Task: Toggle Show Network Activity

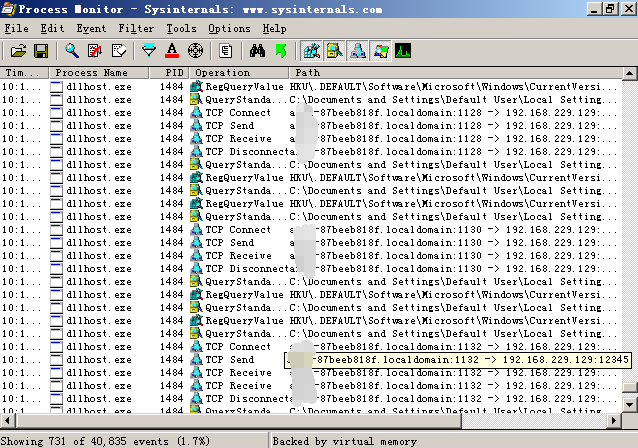Action: [357, 50]
